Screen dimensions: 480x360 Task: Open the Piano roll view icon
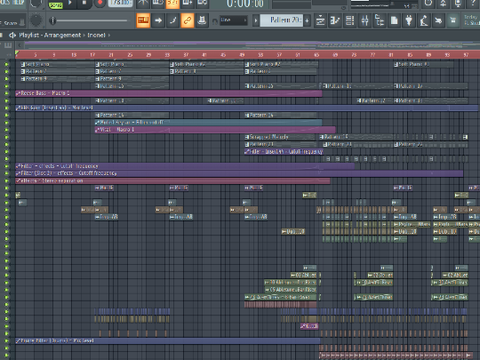click(x=335, y=21)
